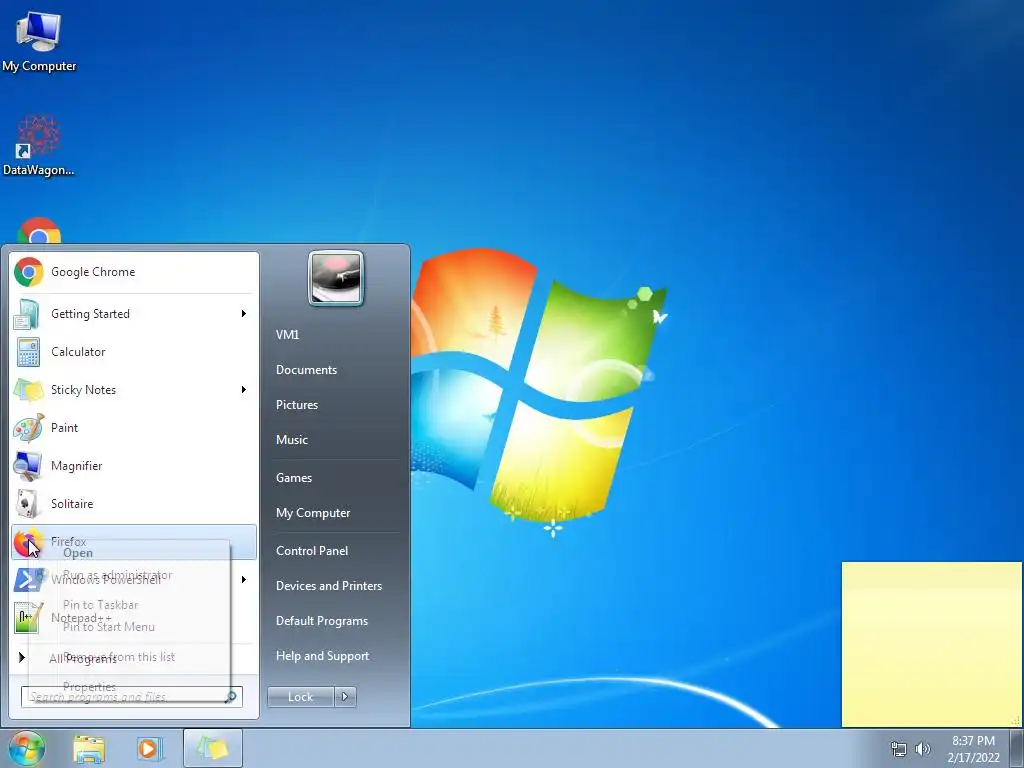Screen dimensions: 1024x768
Task: Open Sticky Notes icon in Start menu
Action: click(x=28, y=390)
